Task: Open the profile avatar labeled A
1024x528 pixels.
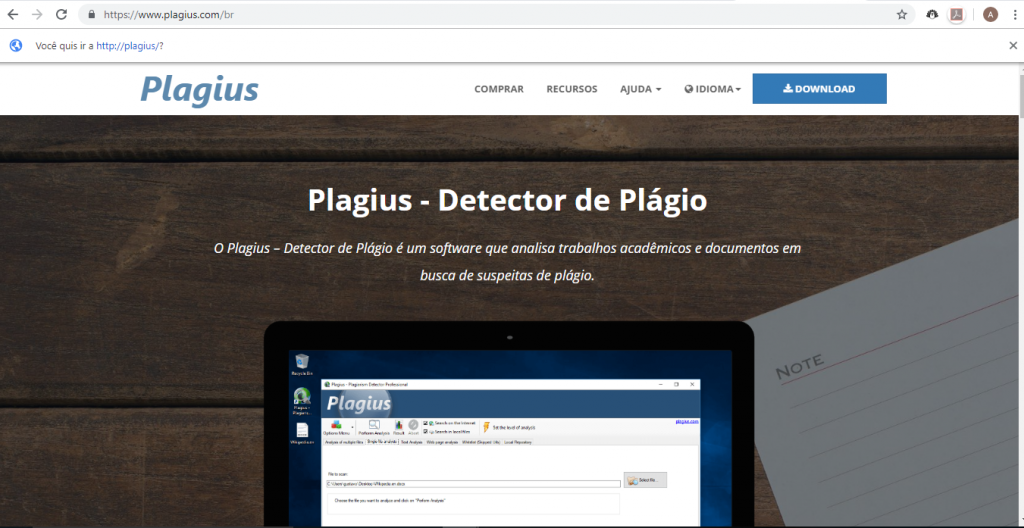Action: (x=991, y=14)
